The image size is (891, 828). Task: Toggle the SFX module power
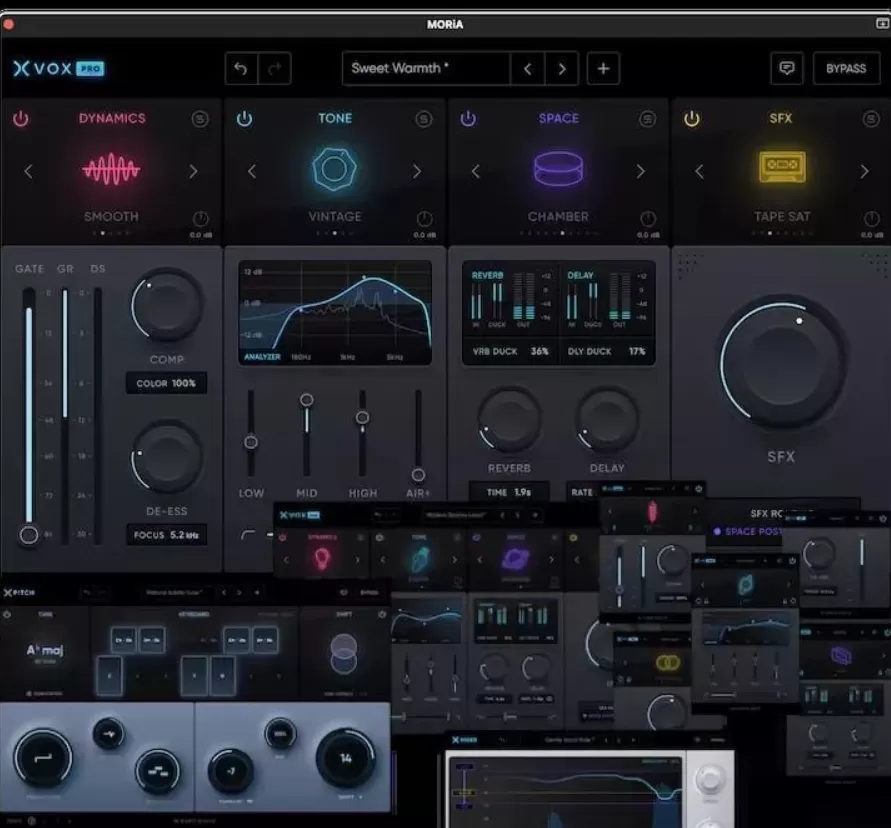click(x=692, y=119)
